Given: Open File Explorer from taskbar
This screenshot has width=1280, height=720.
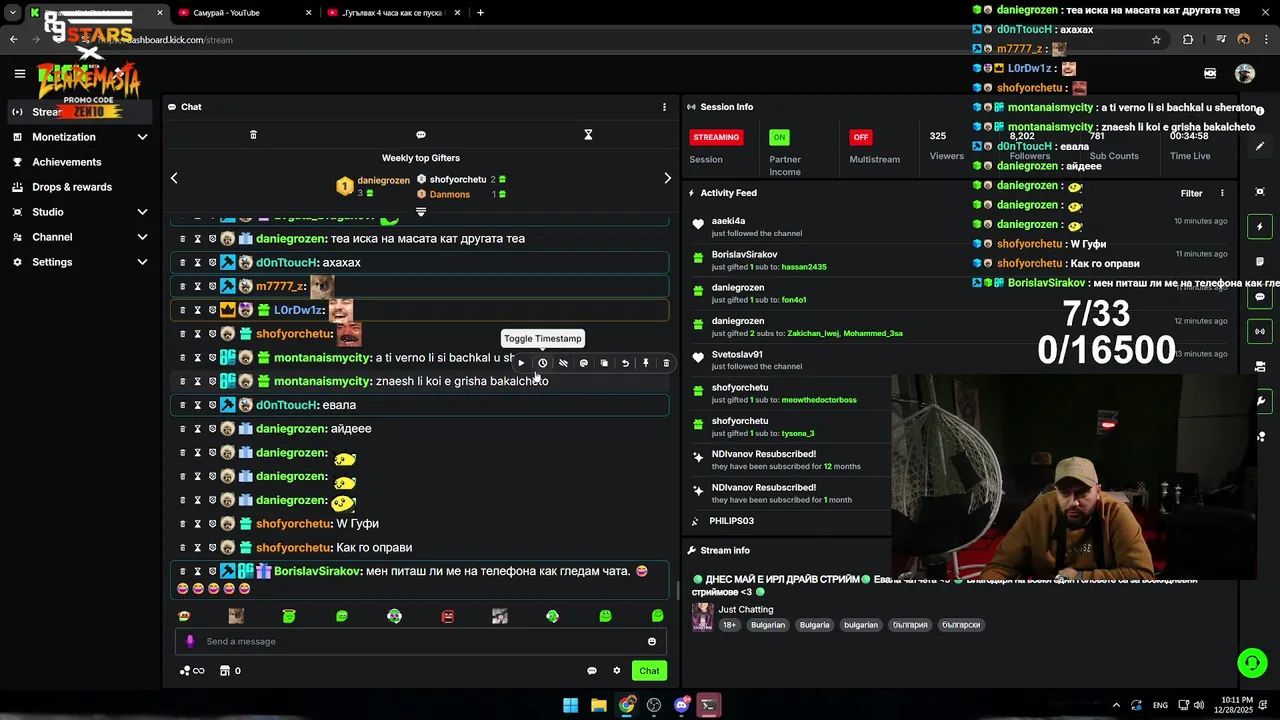Looking at the screenshot, I should click(598, 705).
